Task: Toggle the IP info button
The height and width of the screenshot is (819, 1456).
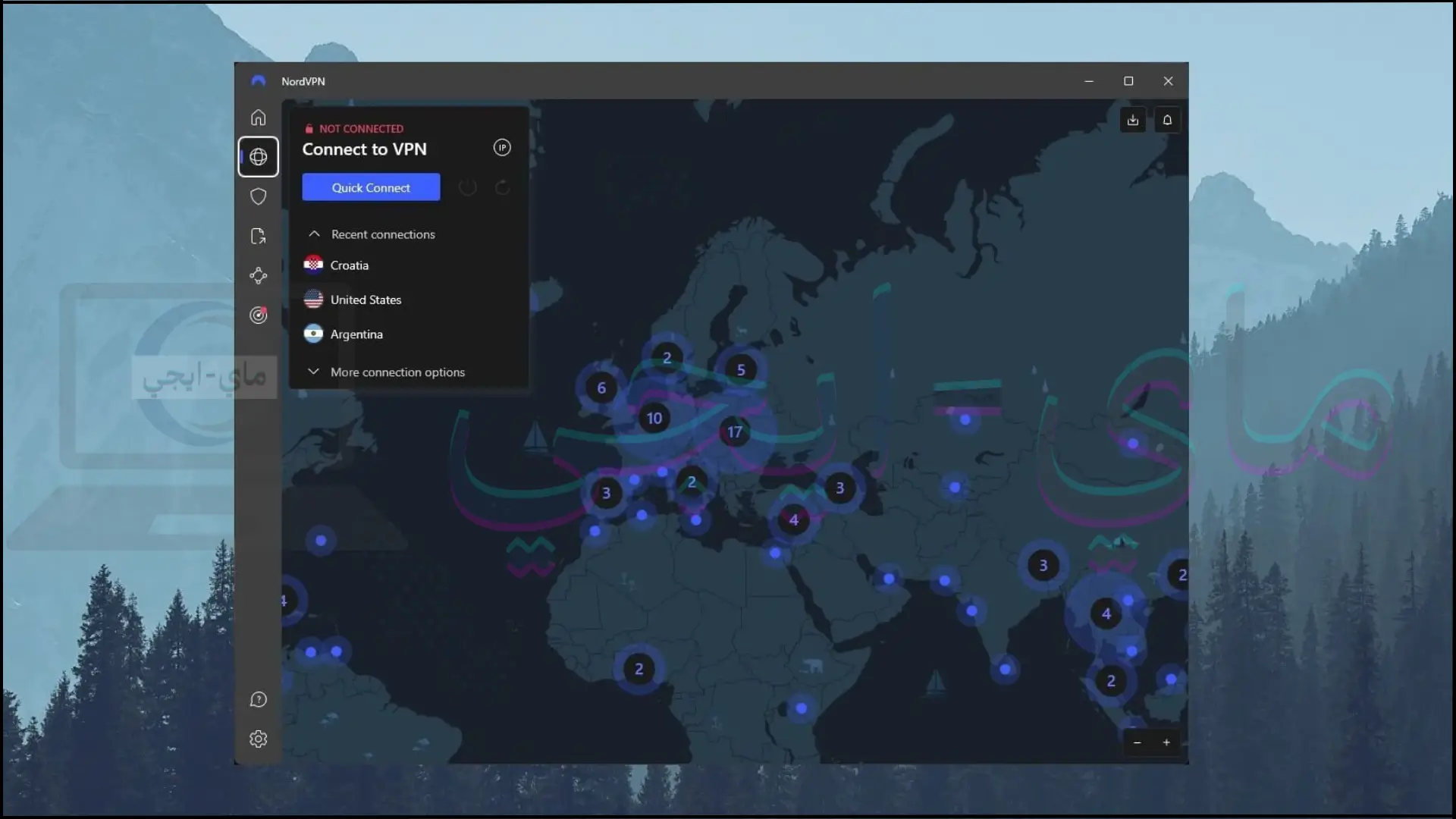Action: coord(502,147)
